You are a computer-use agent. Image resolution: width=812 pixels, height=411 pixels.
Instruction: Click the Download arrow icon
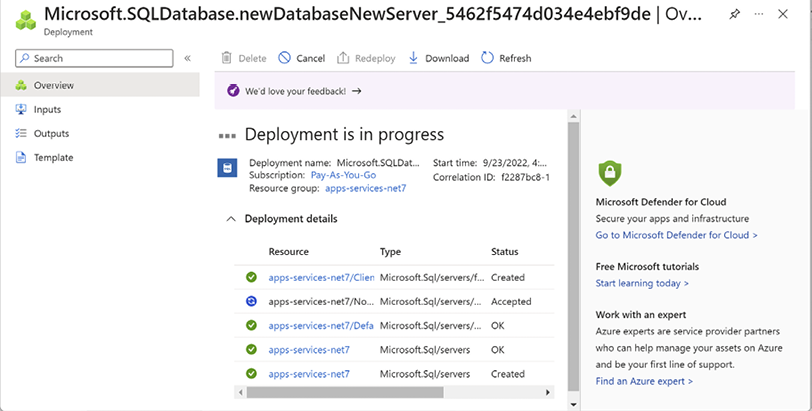[413, 58]
